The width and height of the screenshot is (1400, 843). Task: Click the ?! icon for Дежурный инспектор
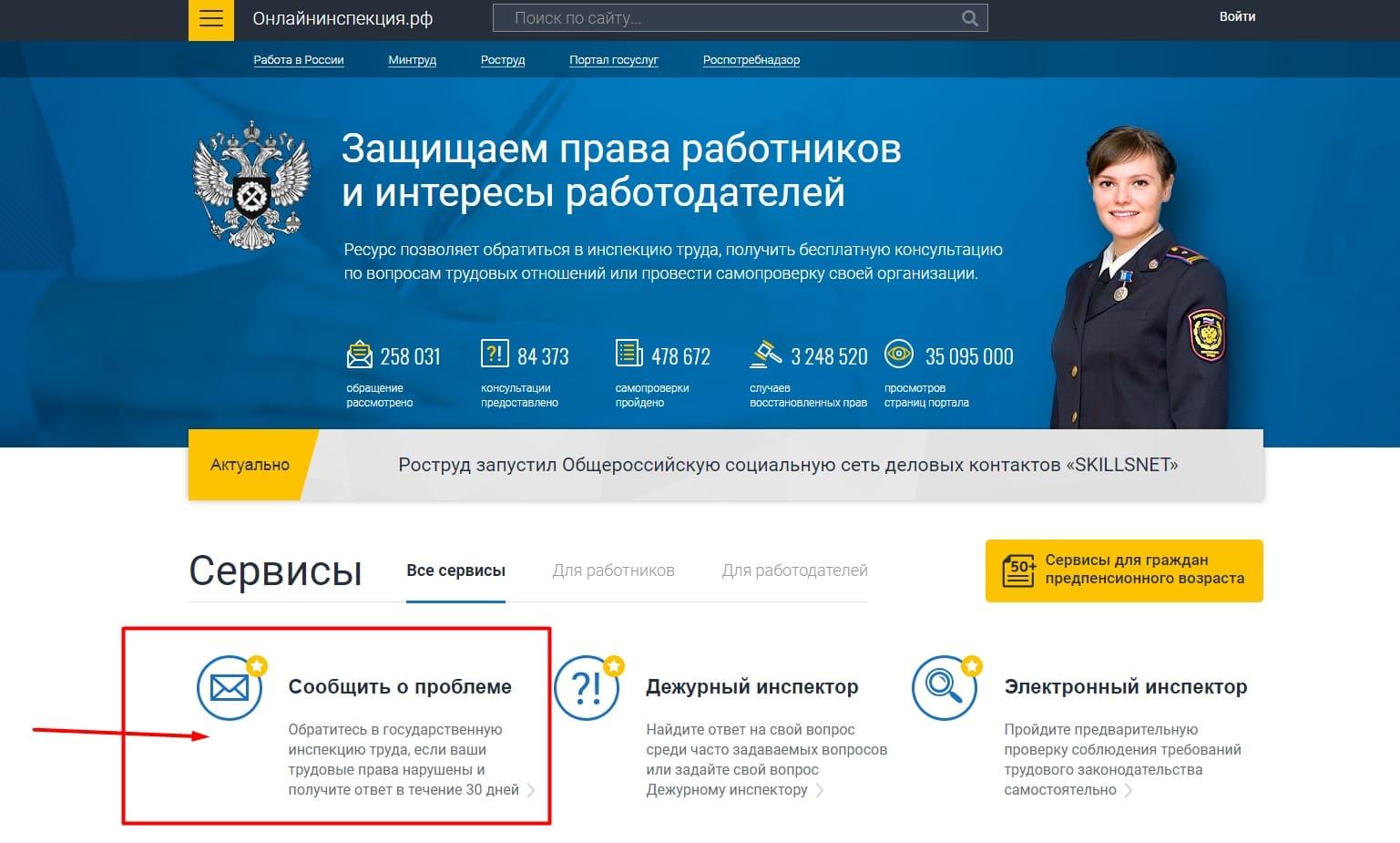click(x=588, y=687)
